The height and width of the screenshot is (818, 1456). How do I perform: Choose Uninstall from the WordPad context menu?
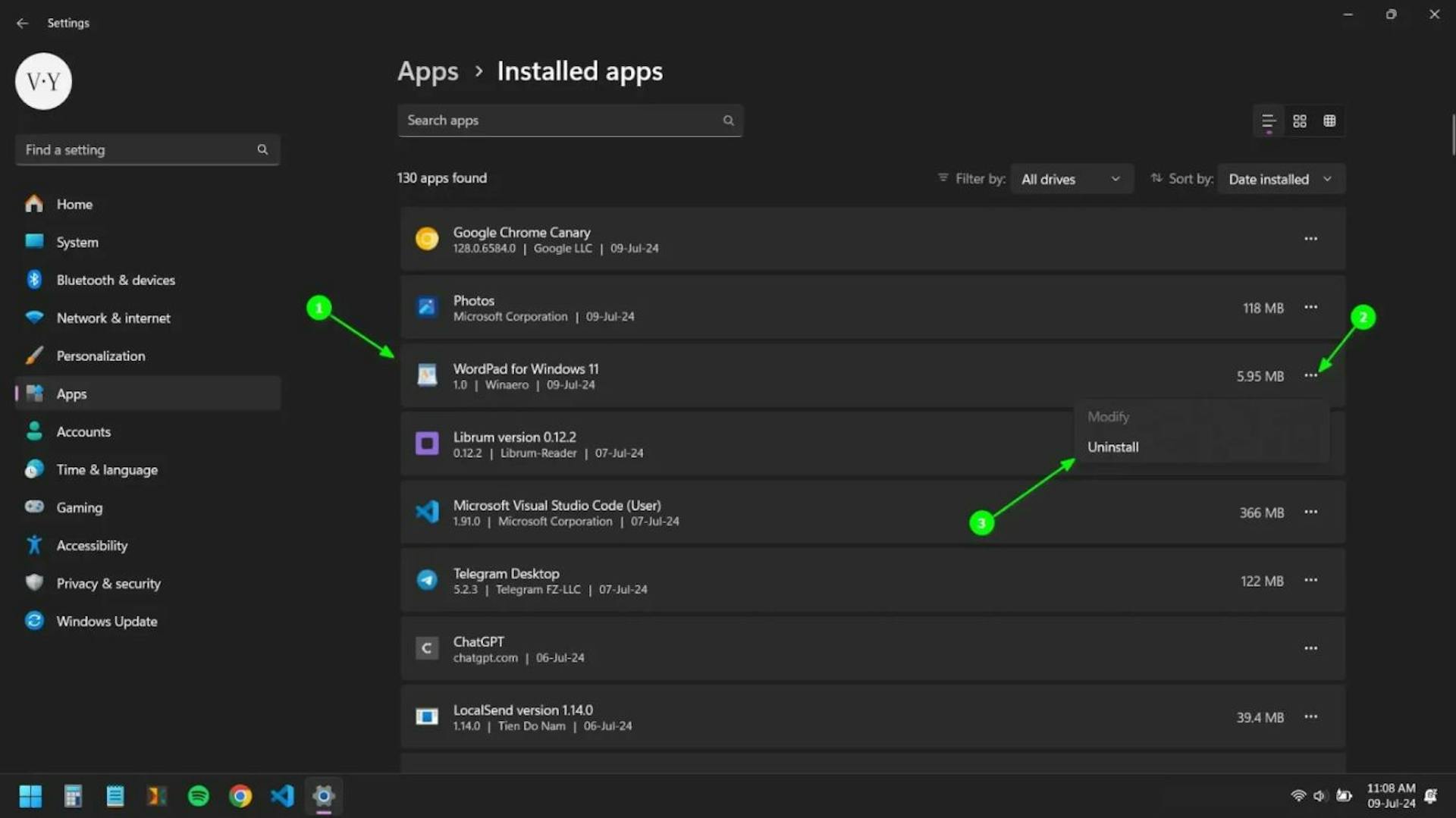(1112, 447)
